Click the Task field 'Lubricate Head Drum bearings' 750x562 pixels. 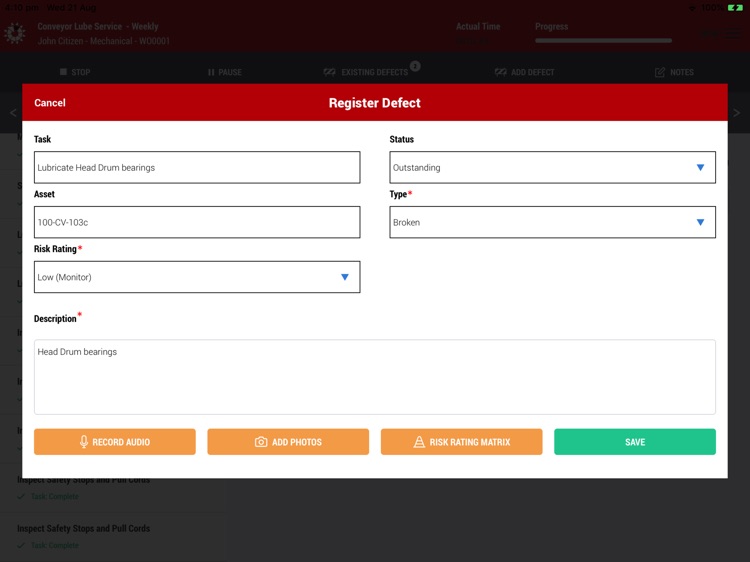coord(197,167)
